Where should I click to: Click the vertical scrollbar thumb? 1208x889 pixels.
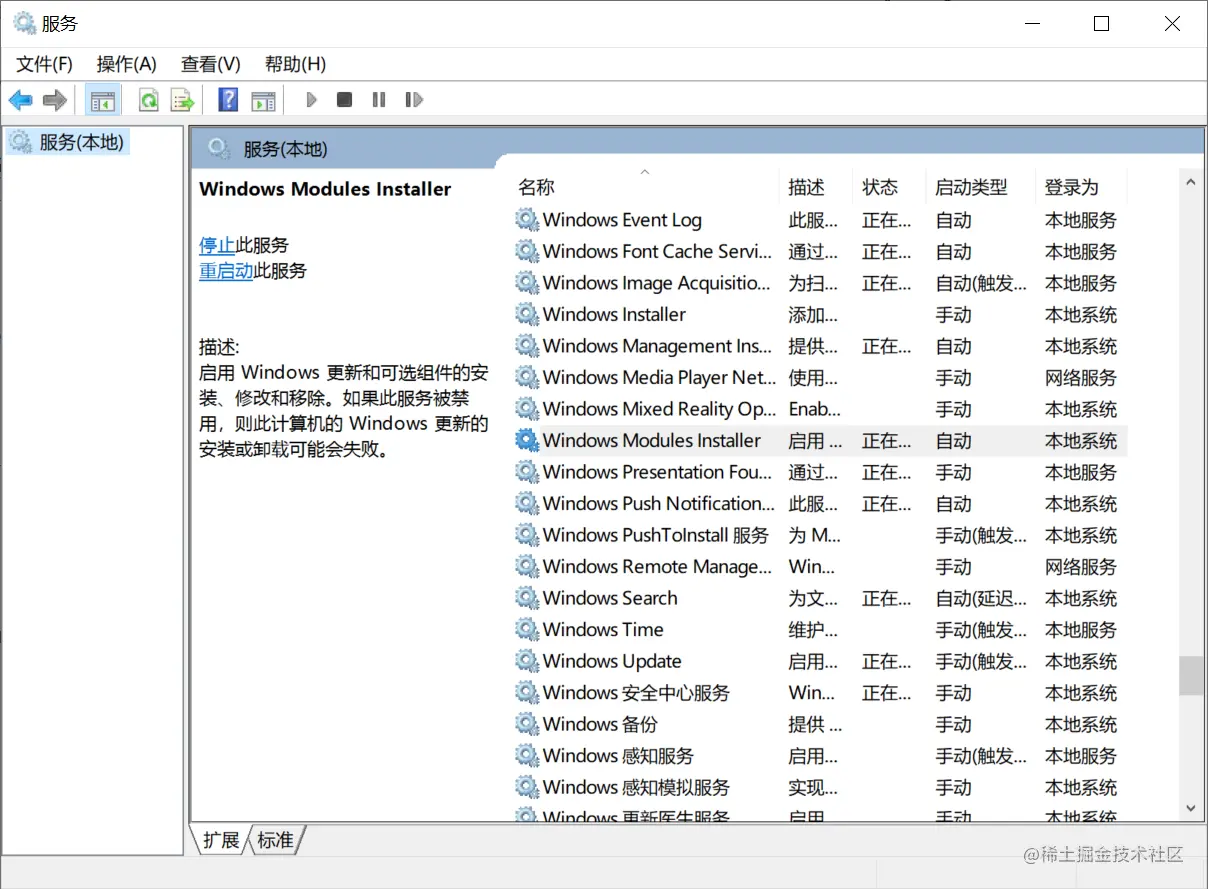pos(1190,675)
